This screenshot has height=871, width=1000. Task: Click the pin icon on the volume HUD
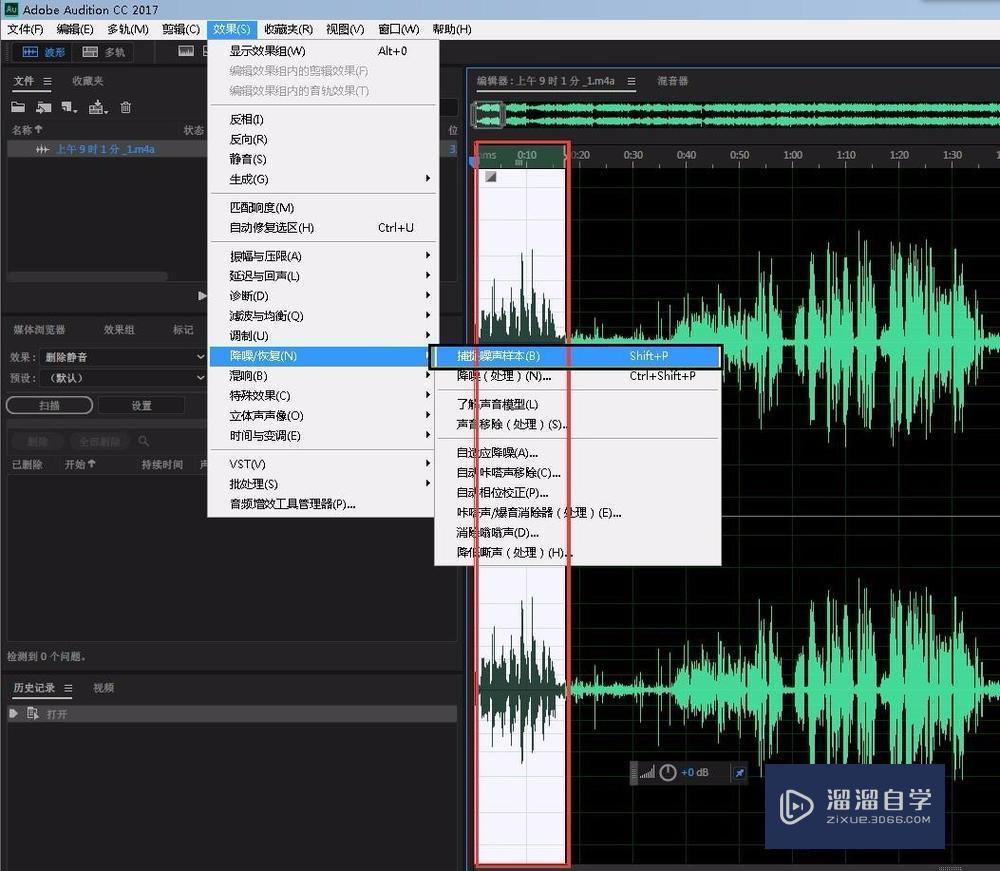coord(739,773)
